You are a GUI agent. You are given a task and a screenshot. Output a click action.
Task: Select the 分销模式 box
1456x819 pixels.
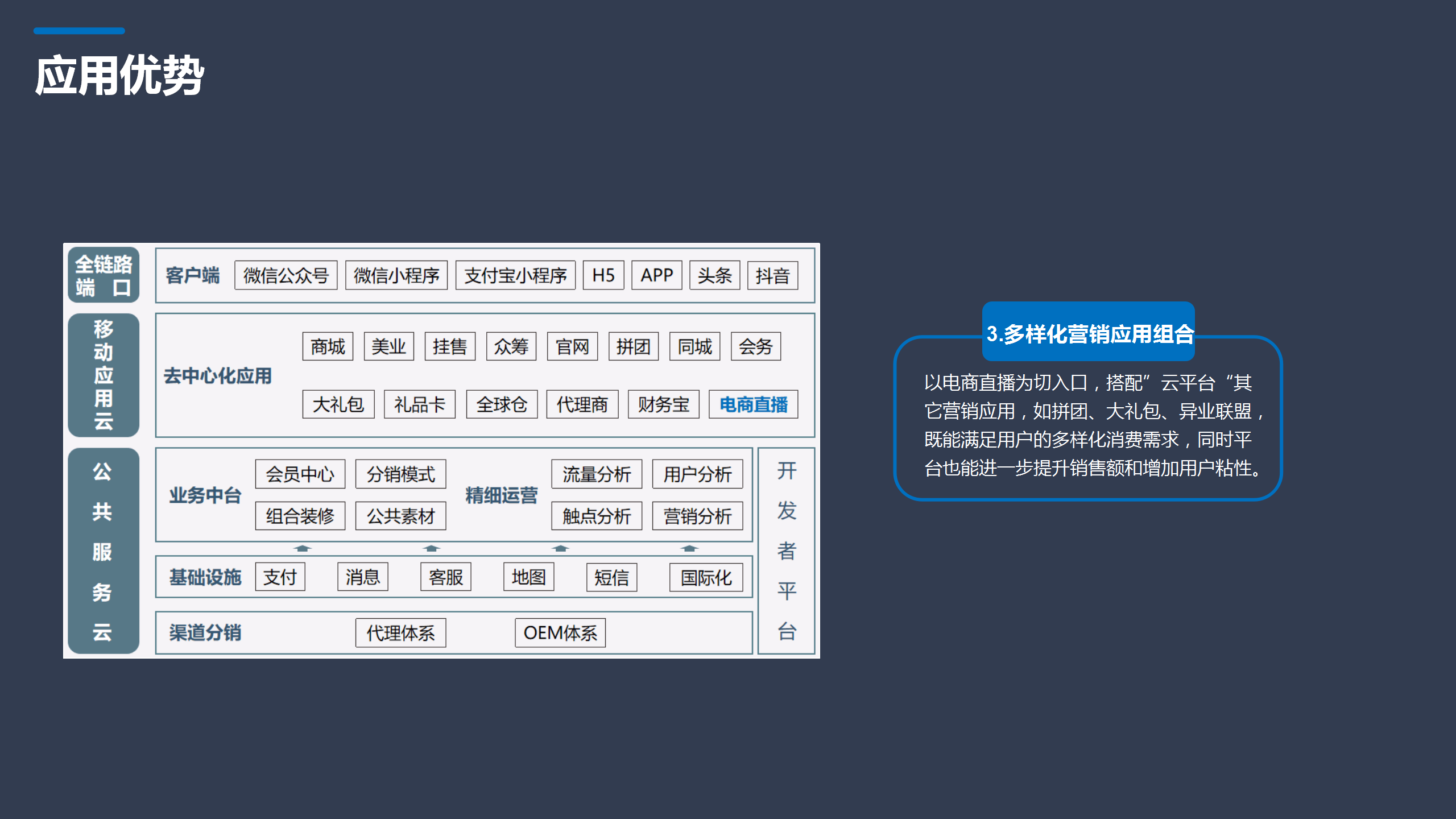401,474
